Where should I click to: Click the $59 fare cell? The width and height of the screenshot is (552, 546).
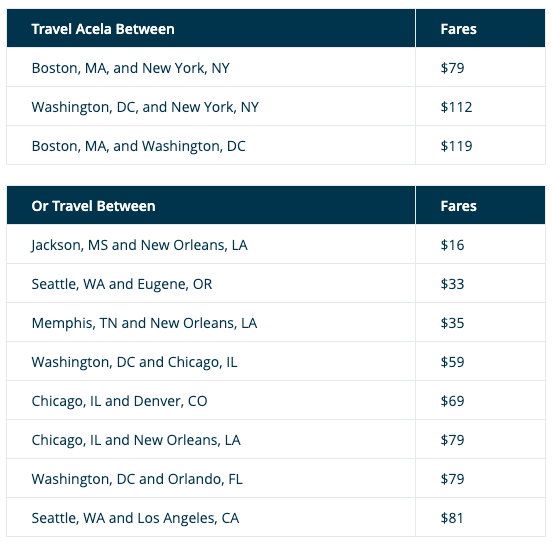pos(452,362)
